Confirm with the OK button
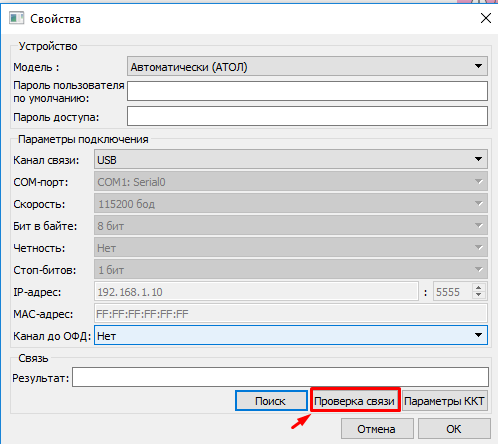Image resolution: width=498 pixels, height=444 pixels. [x=454, y=429]
